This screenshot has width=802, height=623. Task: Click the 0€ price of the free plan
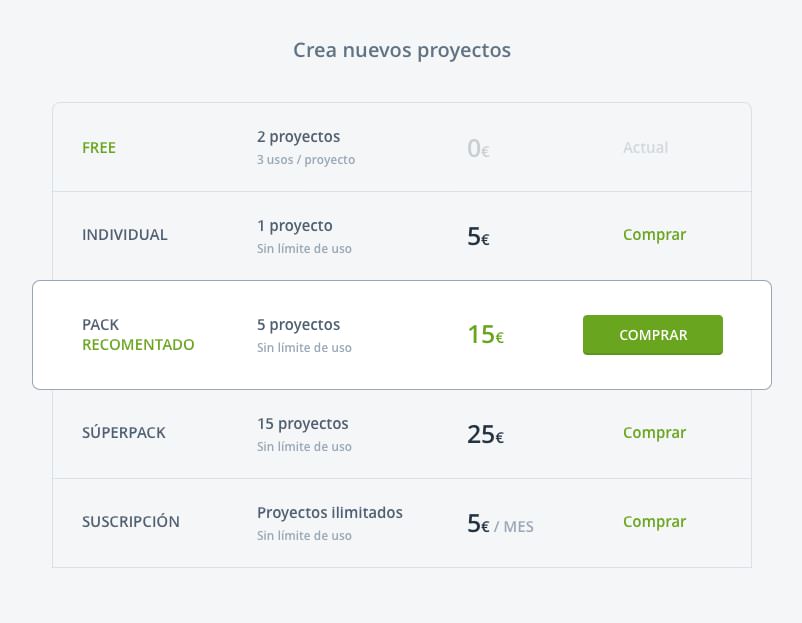pyautogui.click(x=478, y=149)
